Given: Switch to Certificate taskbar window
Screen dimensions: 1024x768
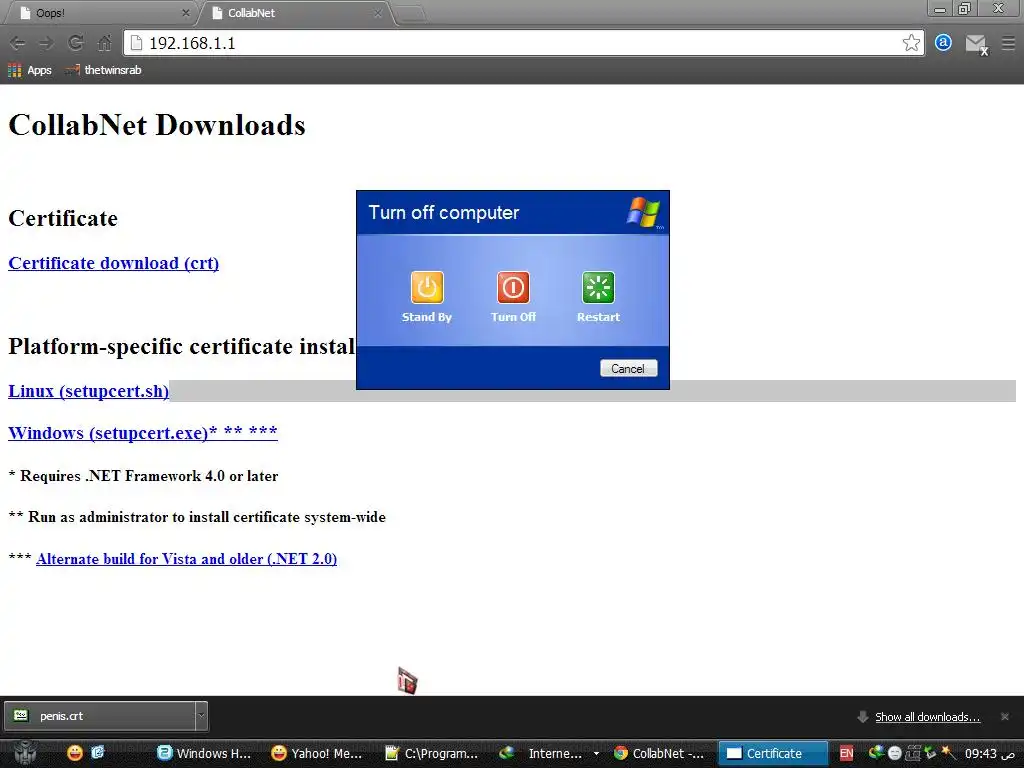Looking at the screenshot, I should 773,754.
